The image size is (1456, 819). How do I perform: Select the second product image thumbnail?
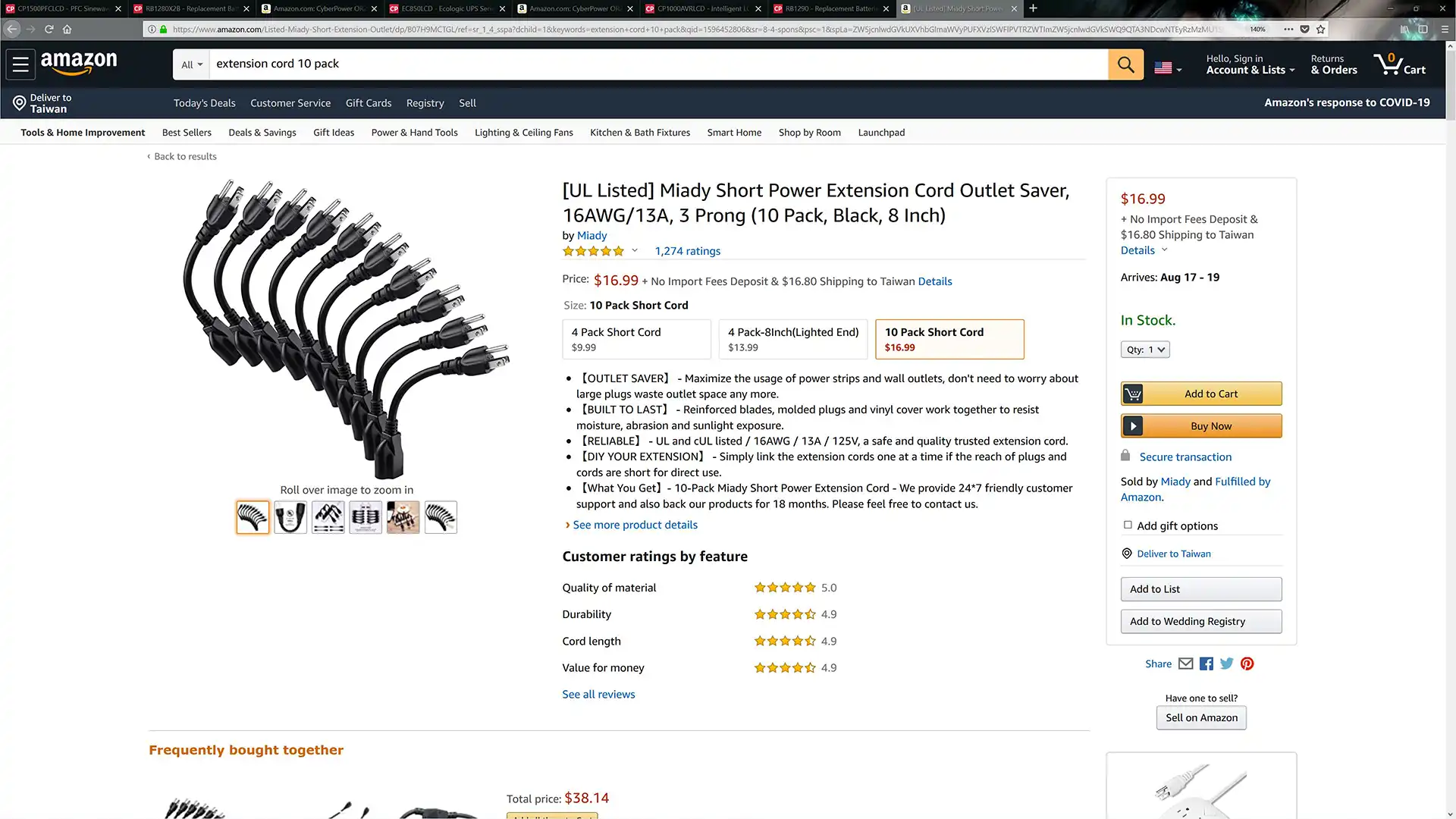tap(290, 517)
